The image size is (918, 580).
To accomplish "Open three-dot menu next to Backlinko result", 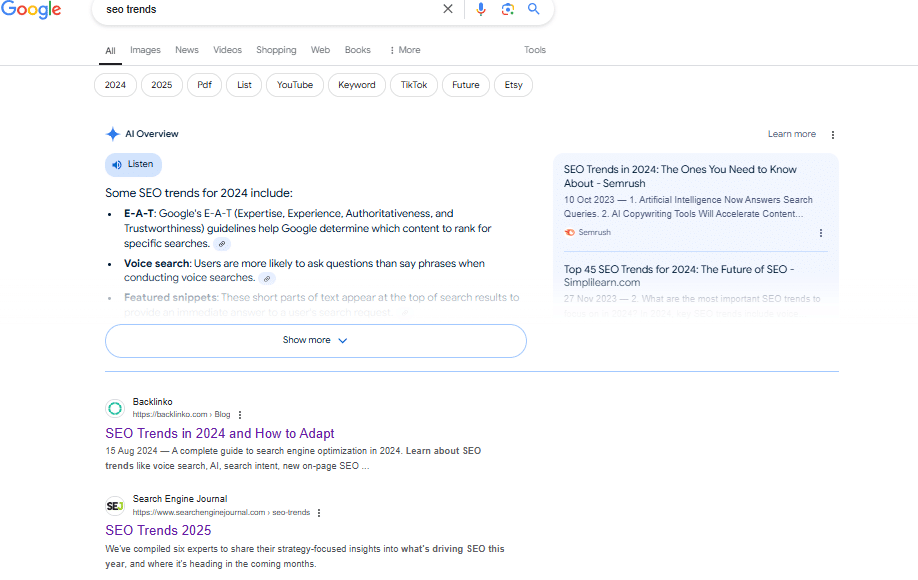I will point(240,415).
